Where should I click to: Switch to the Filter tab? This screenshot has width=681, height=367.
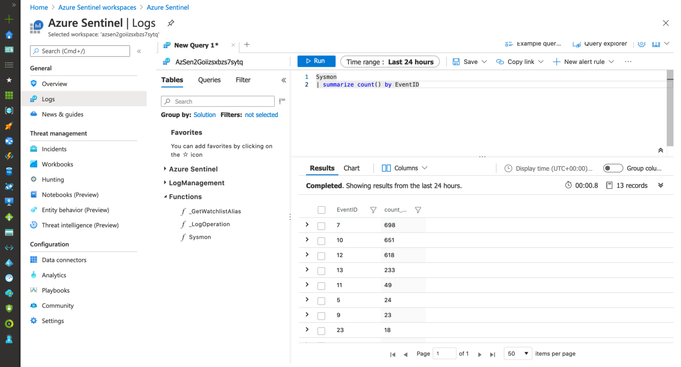[x=243, y=80]
